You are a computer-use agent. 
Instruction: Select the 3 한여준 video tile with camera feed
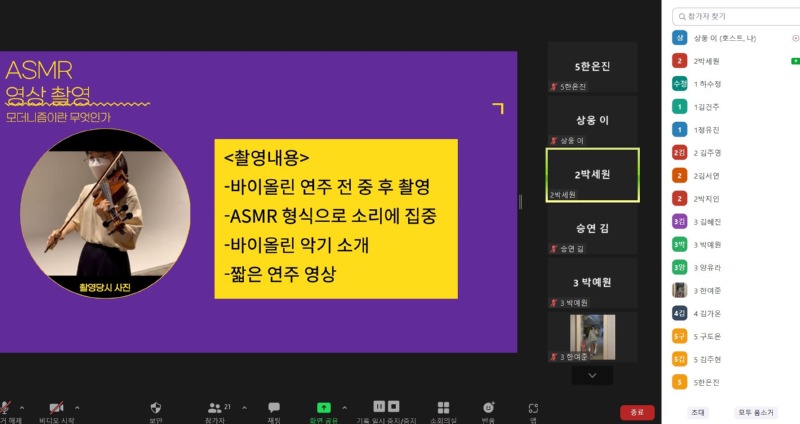592,337
